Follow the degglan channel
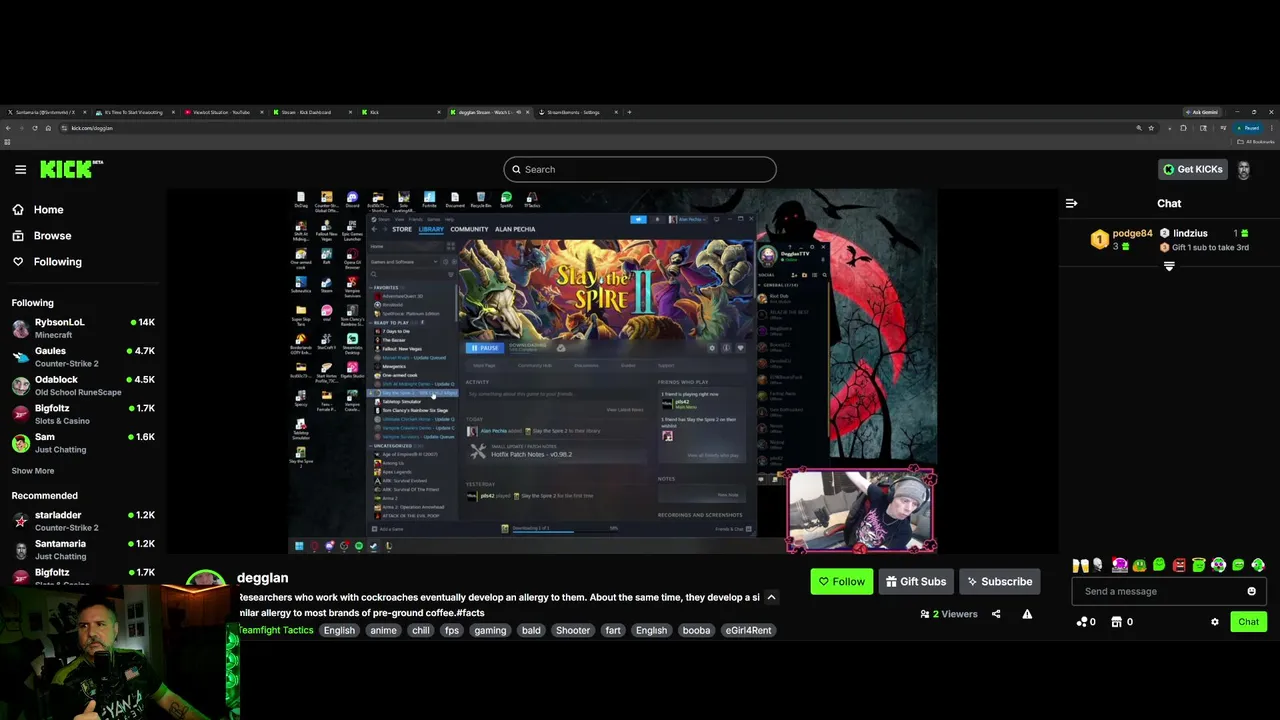Screen dimensions: 1280x720 pyautogui.click(x=841, y=581)
